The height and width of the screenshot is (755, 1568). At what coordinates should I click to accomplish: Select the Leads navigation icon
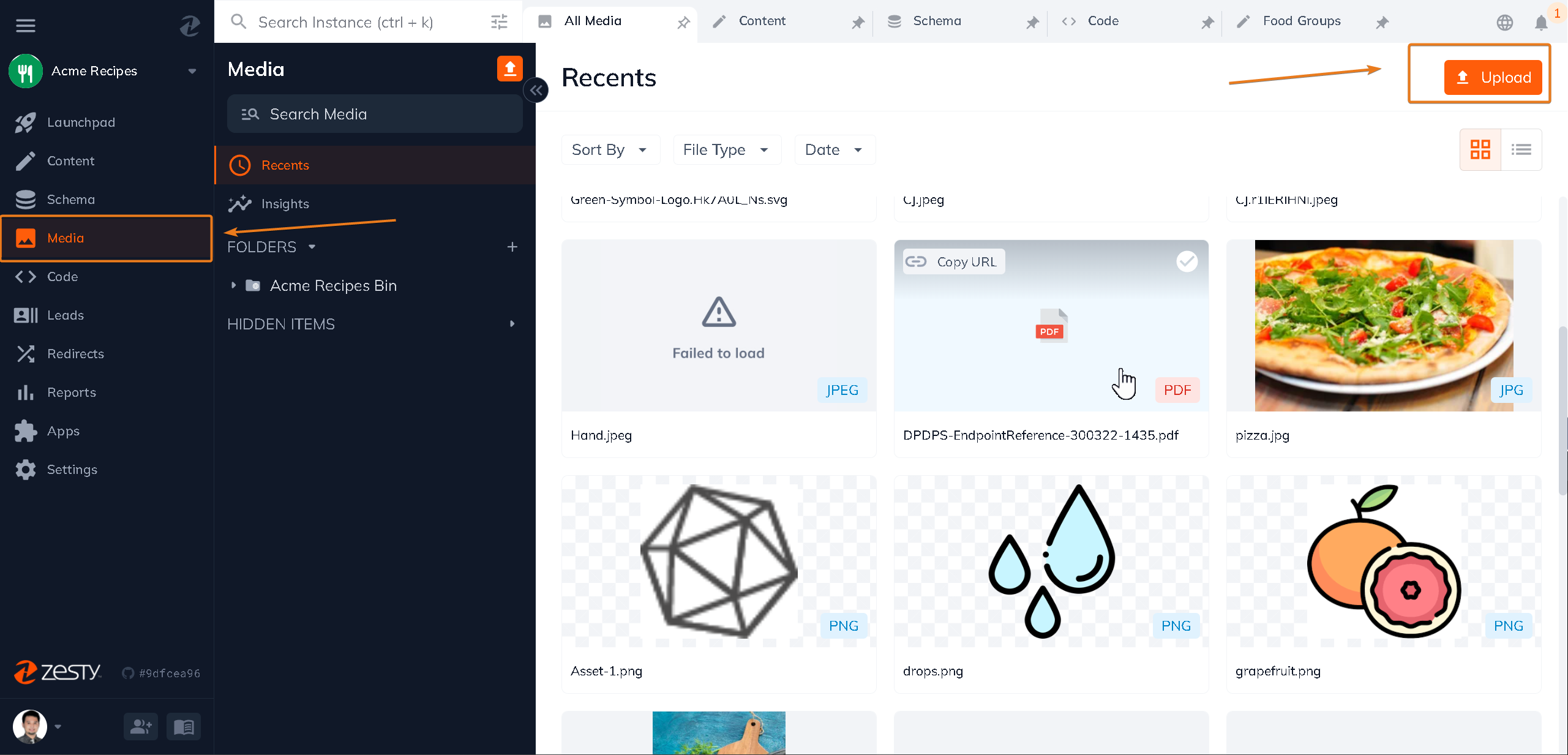point(26,315)
